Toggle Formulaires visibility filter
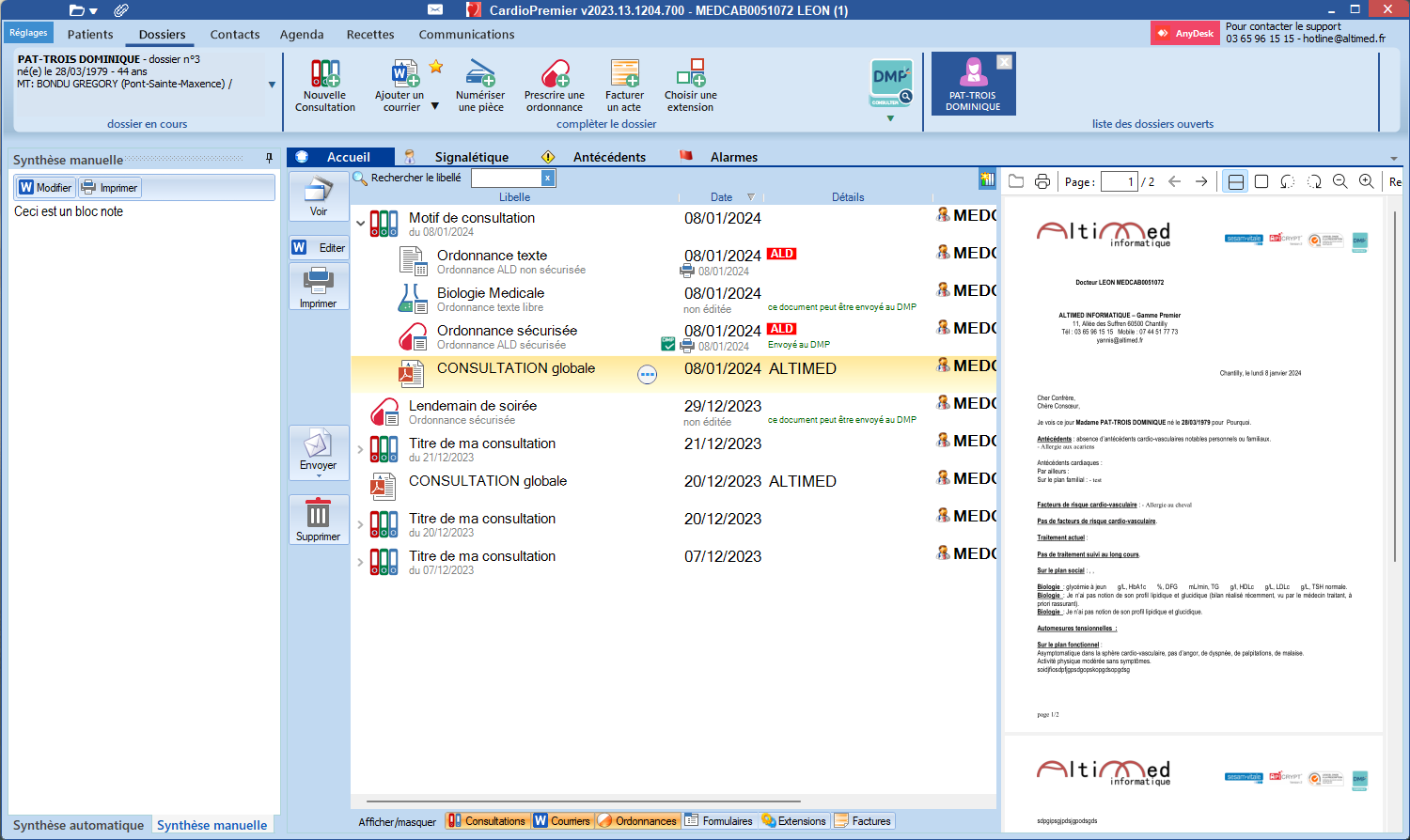The width and height of the screenshot is (1410, 840). pos(719,821)
